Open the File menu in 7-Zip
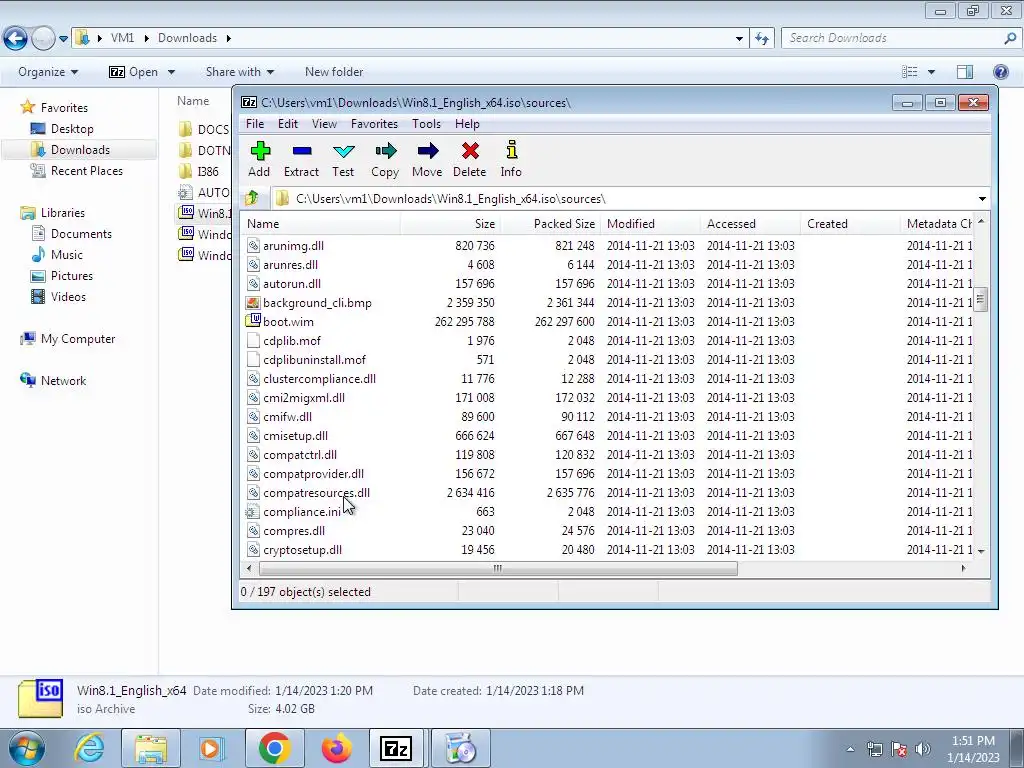Screen dimensions: 1024x768 click(255, 124)
